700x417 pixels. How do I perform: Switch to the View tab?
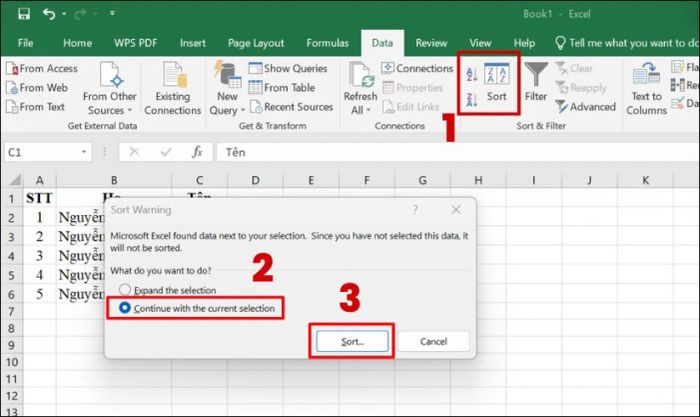tap(480, 43)
